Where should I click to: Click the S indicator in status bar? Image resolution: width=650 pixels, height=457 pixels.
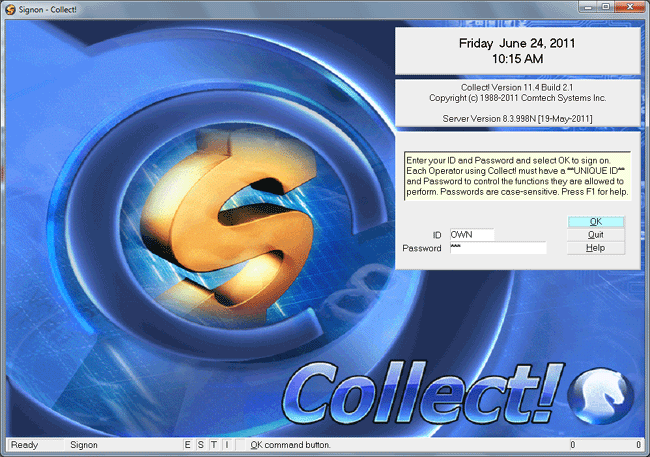coord(201,445)
